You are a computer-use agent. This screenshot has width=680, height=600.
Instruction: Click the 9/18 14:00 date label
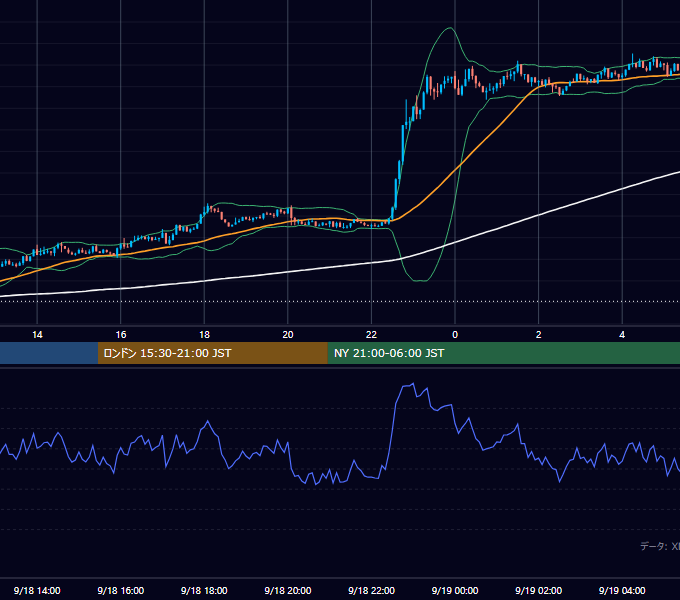click(x=37, y=590)
